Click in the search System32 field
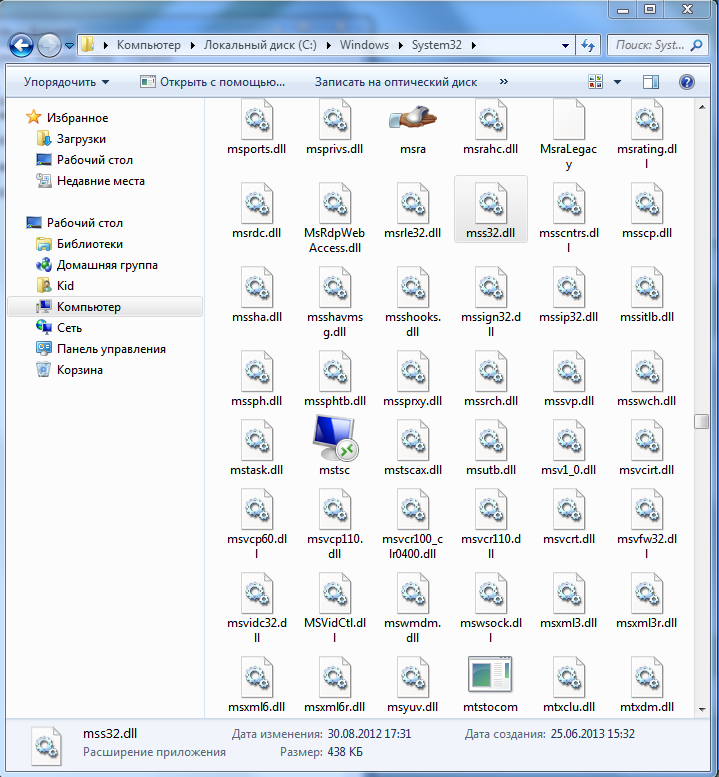 (658, 46)
